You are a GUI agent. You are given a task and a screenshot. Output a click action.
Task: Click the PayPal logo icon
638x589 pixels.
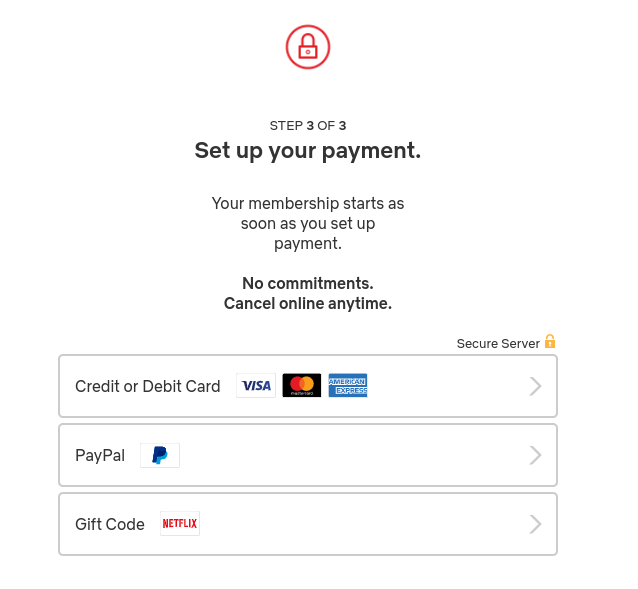[x=160, y=455]
